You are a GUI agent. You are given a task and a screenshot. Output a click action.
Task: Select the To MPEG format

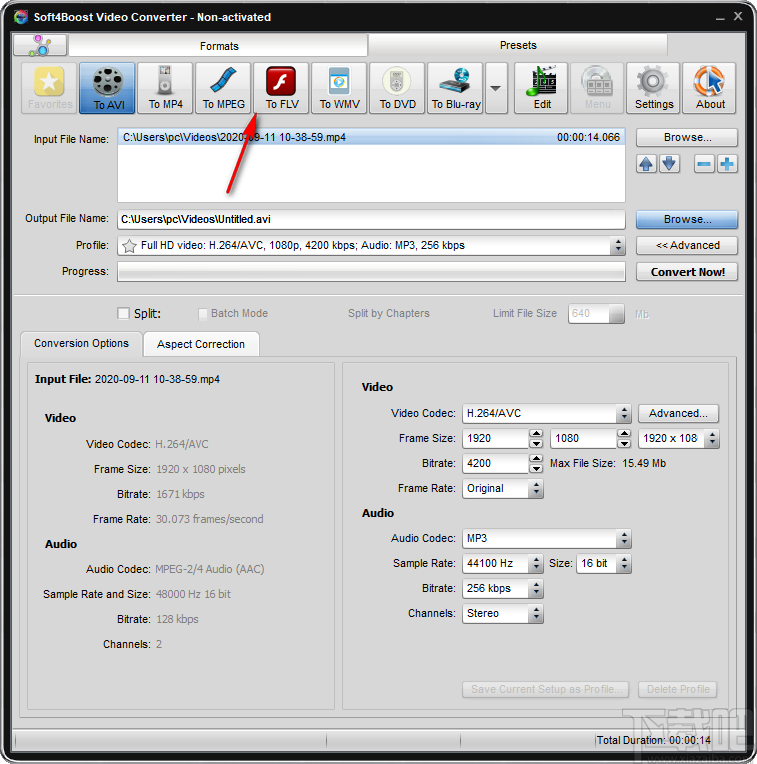pyautogui.click(x=223, y=88)
